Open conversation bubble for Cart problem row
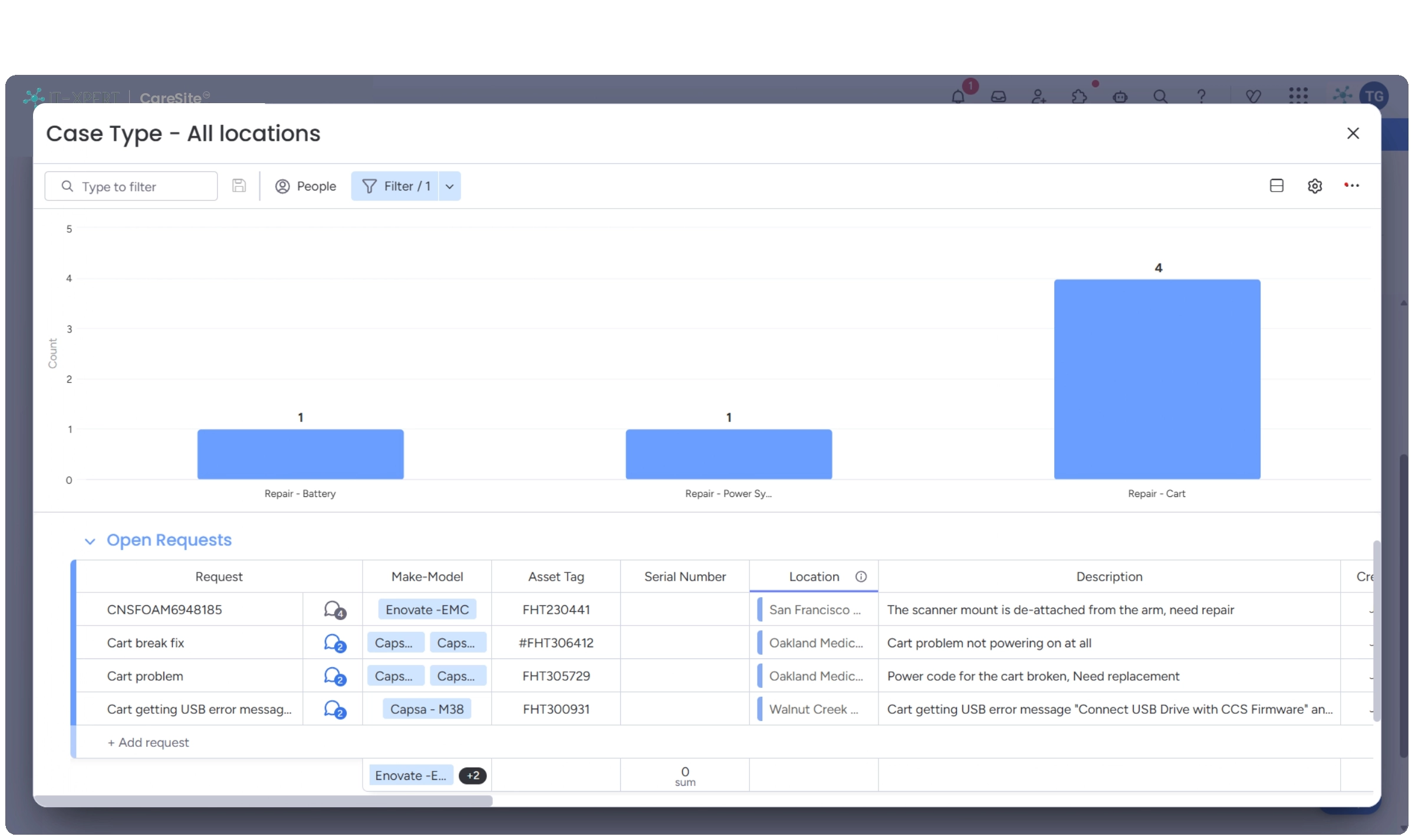The image size is (1415, 840). (334, 676)
